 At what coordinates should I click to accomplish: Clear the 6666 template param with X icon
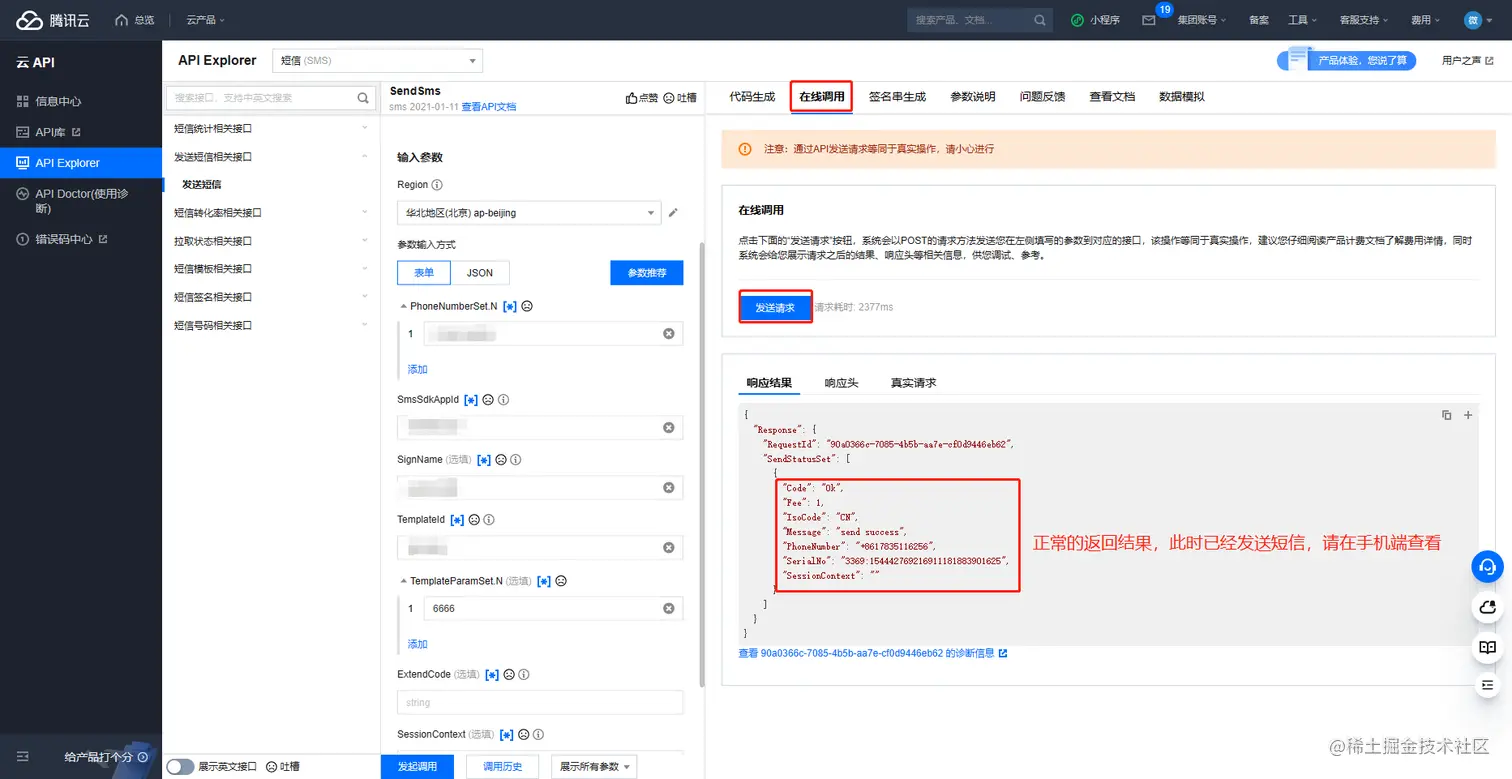[x=669, y=608]
